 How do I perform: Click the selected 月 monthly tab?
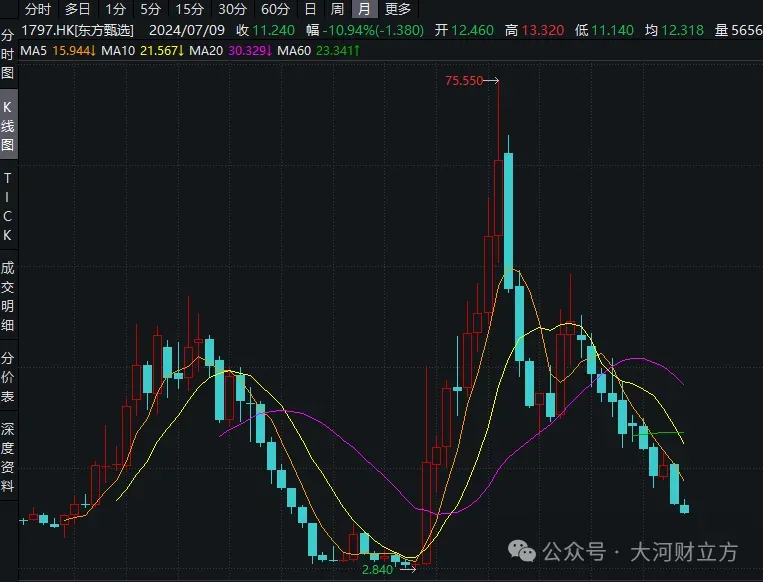[363, 9]
